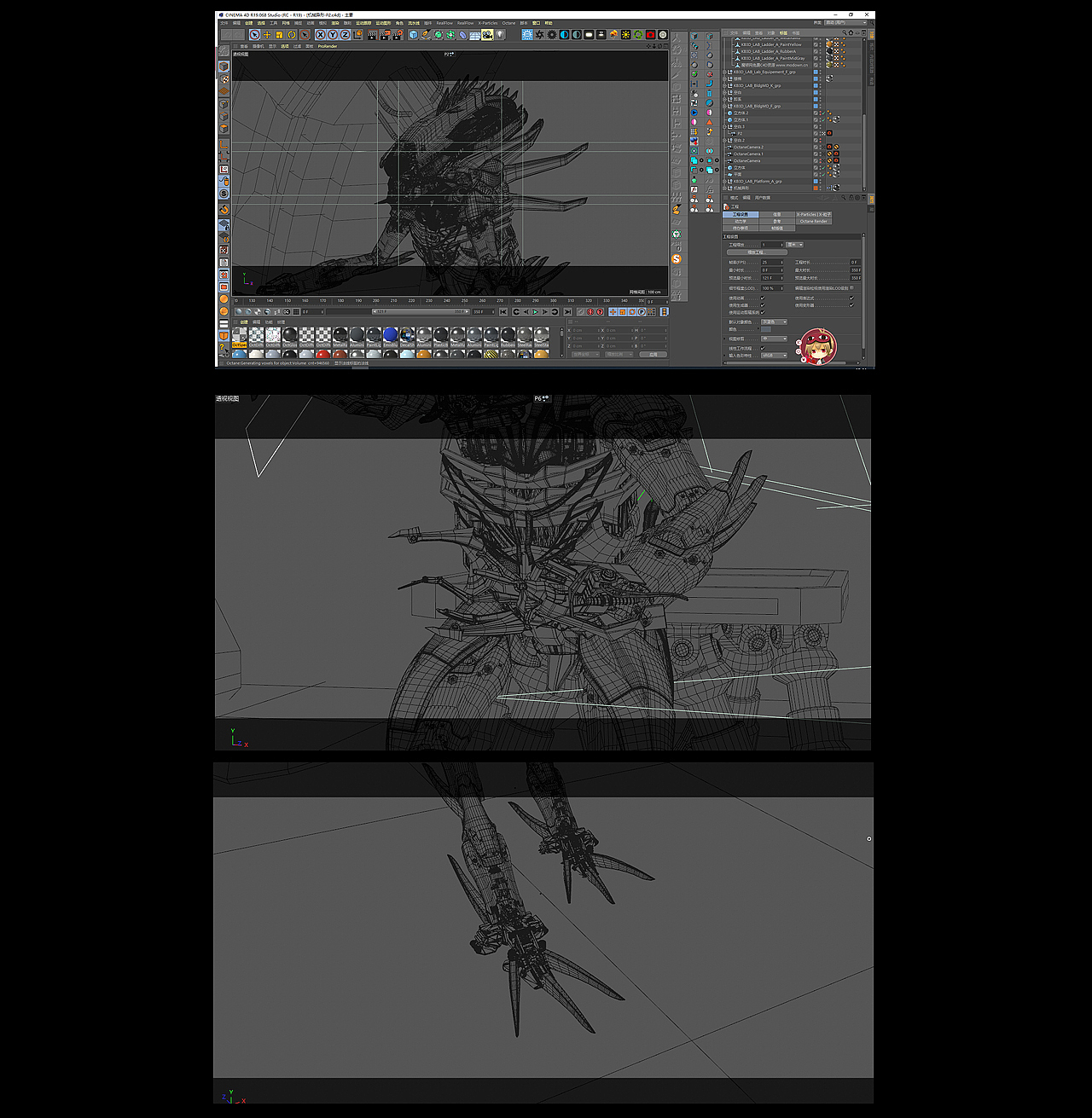
Task: Toggle the Y axis lock
Action: pos(333,35)
